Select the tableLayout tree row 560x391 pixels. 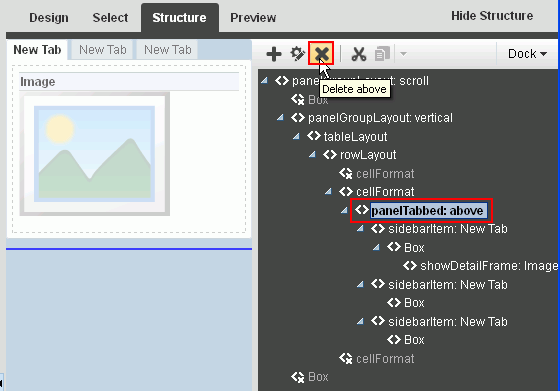coord(355,136)
